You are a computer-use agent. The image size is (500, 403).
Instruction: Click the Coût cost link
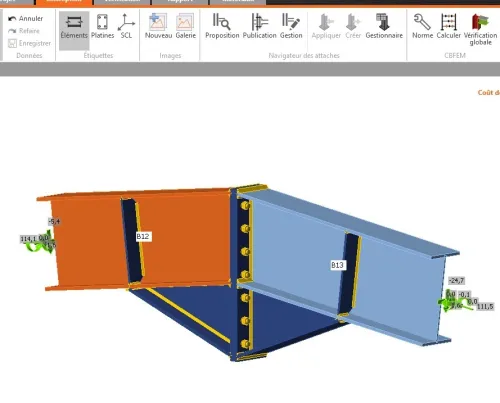[488, 93]
